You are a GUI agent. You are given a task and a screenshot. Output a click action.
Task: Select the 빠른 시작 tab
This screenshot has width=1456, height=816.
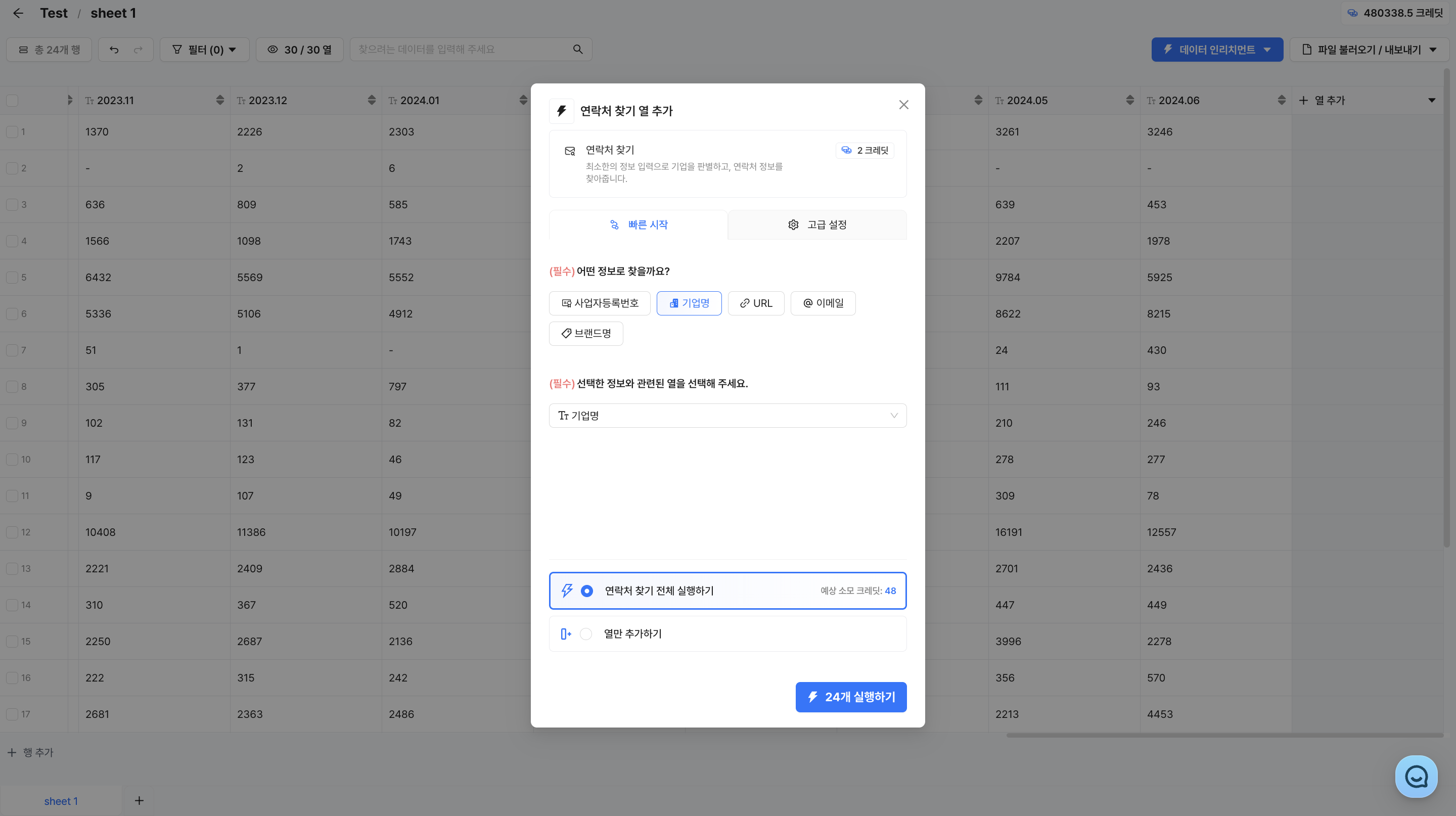coord(638,225)
